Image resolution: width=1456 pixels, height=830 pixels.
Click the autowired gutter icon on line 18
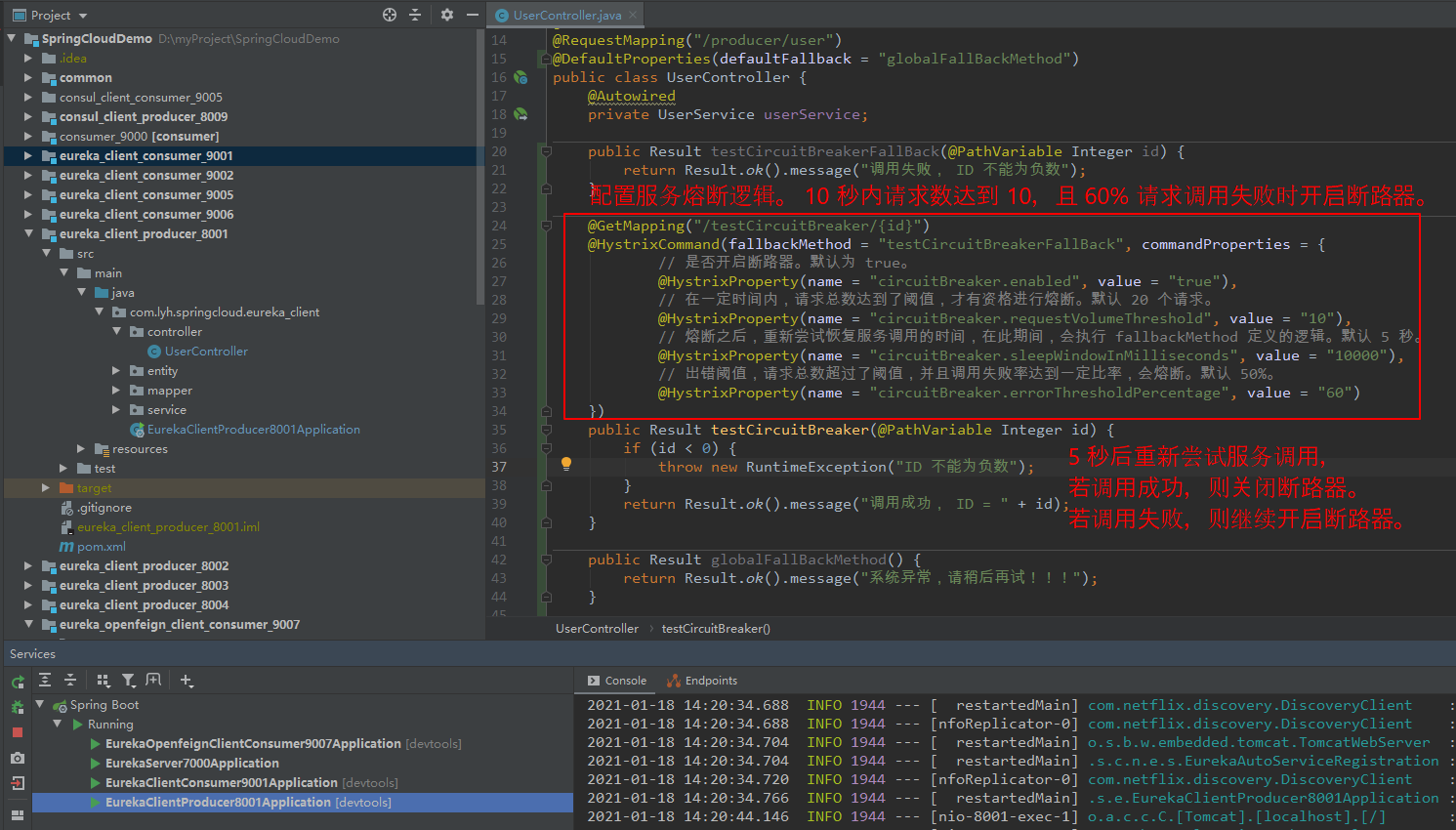click(x=521, y=114)
